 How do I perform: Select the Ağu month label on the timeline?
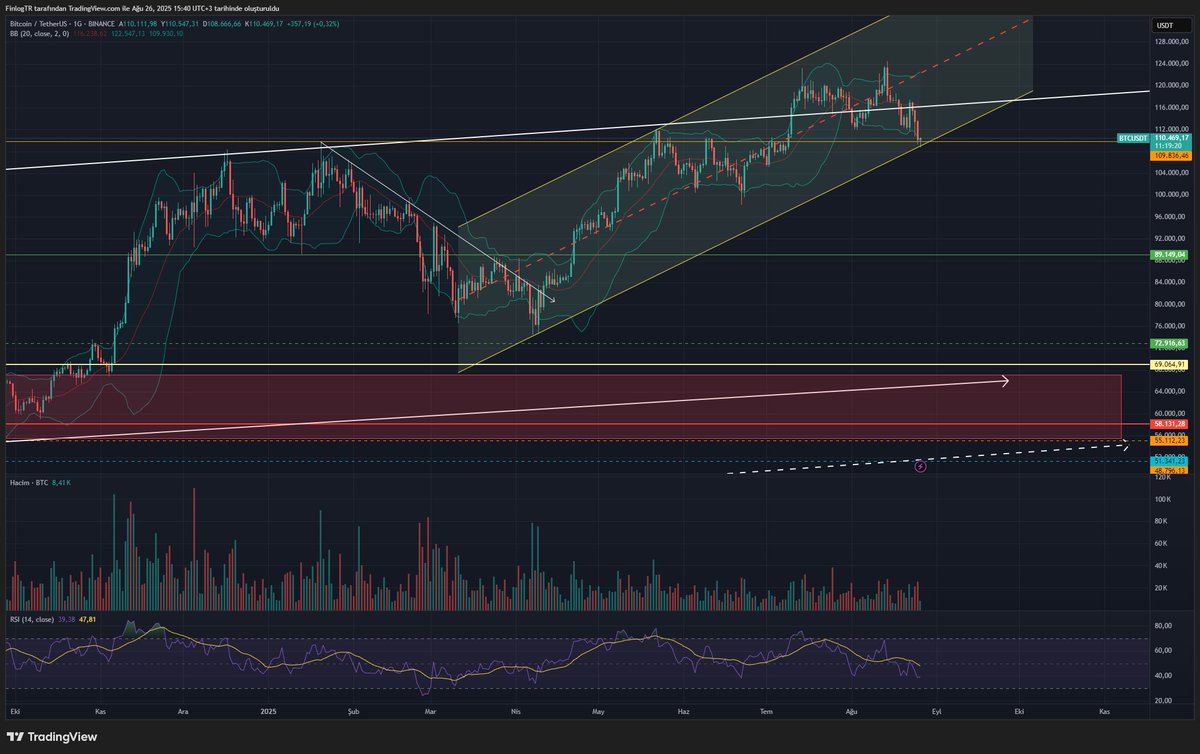tap(851, 711)
